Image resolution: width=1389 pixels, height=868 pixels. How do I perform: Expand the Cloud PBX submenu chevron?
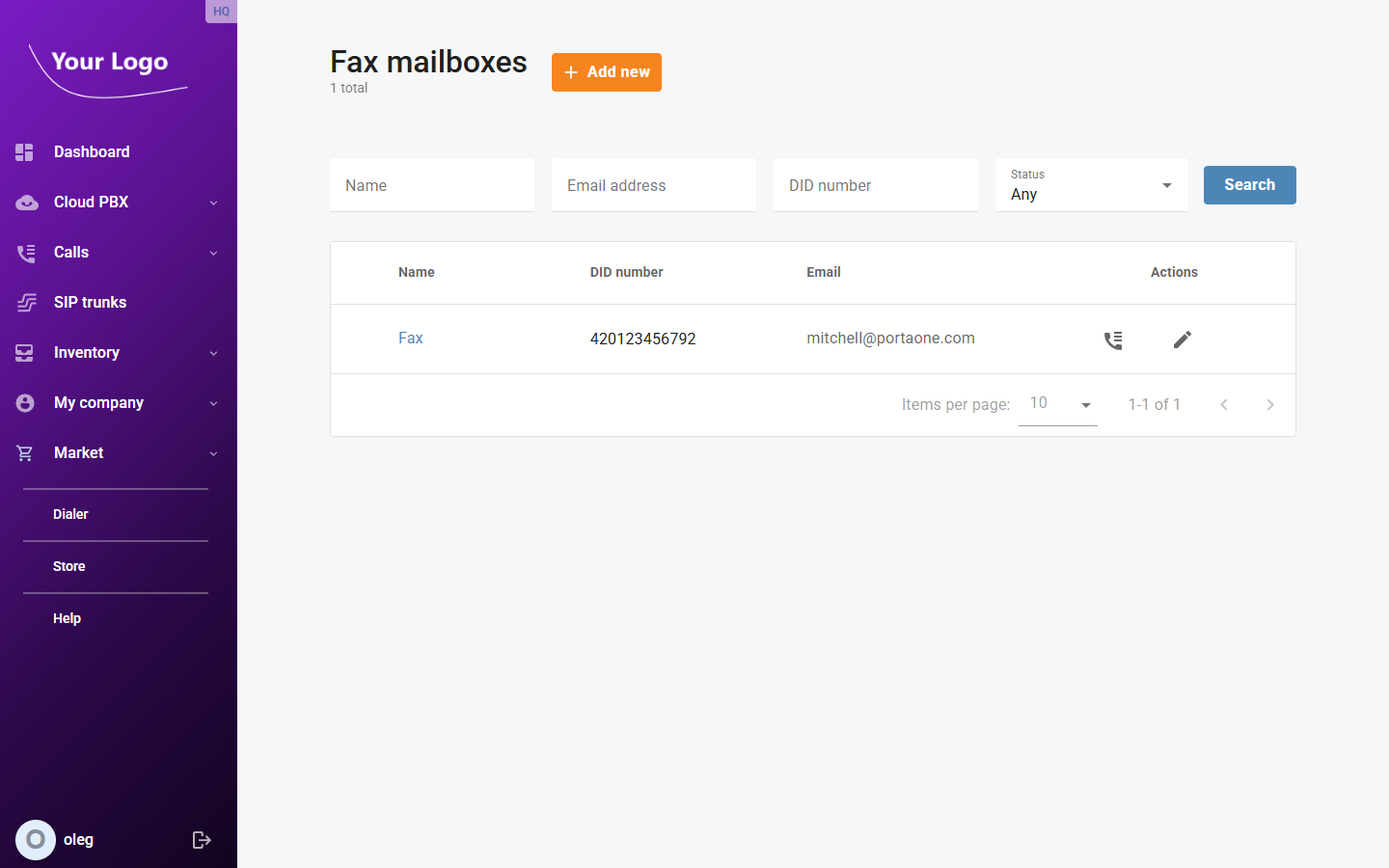(x=213, y=203)
